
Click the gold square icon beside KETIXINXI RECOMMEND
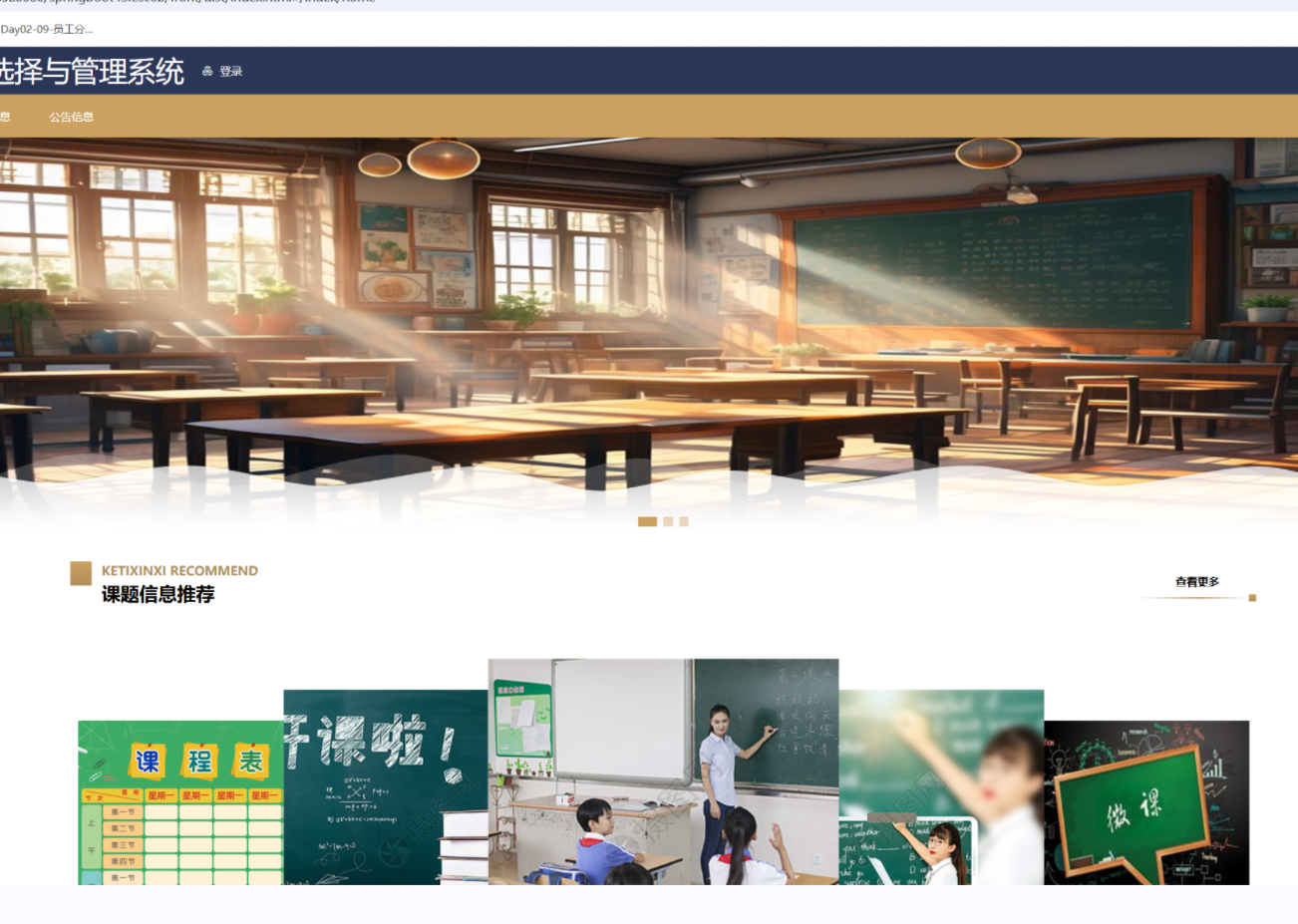pos(81,573)
